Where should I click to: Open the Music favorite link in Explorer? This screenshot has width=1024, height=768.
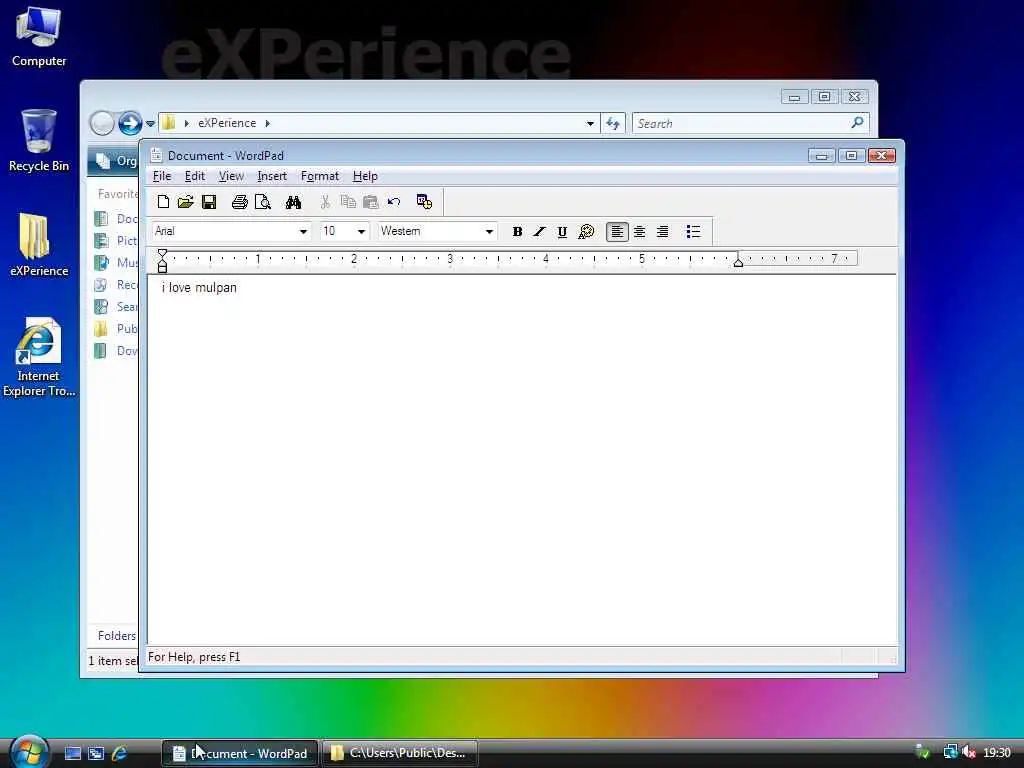[x=116, y=263]
